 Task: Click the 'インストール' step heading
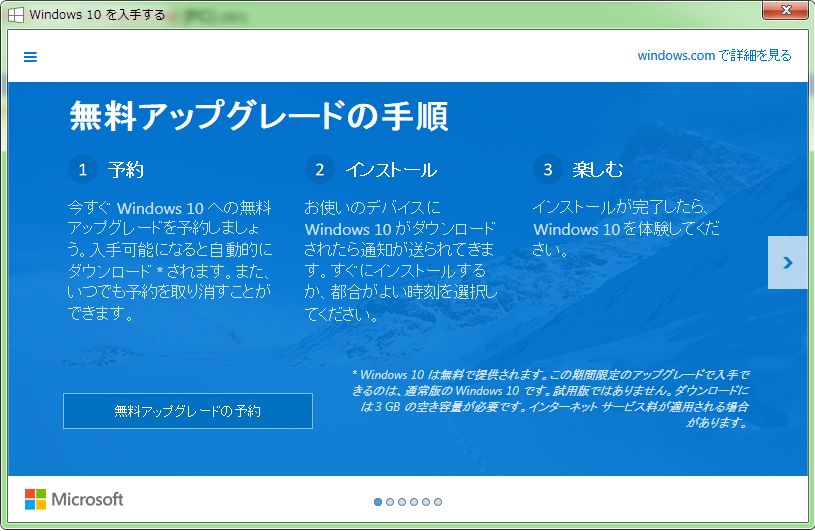coord(391,170)
